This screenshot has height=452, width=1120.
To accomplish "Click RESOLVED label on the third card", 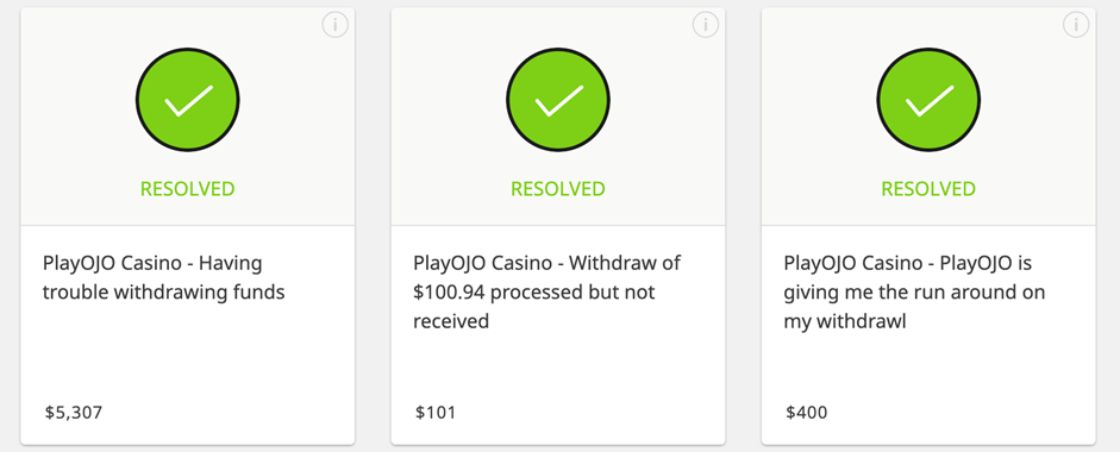I will [929, 189].
